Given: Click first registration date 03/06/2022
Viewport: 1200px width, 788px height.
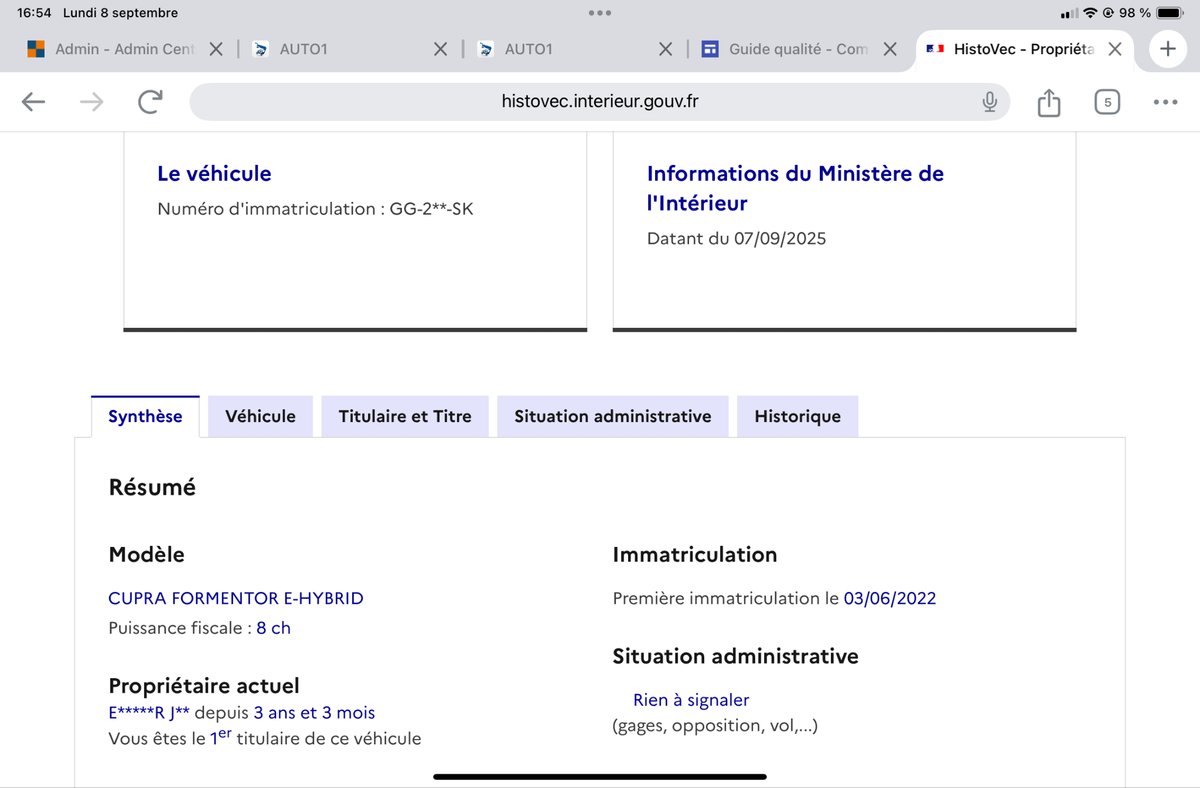Looking at the screenshot, I should point(890,598).
